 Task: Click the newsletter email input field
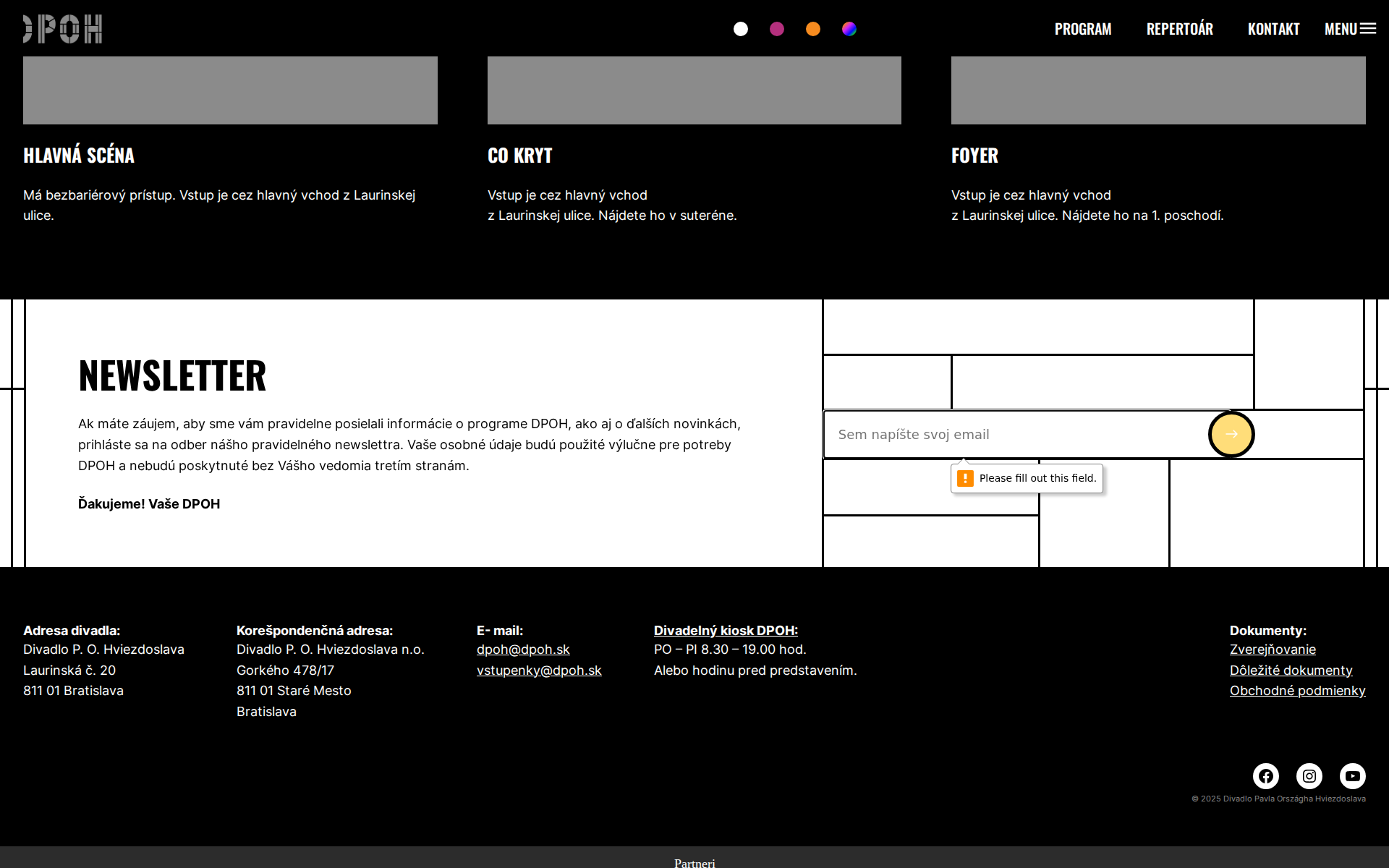click(x=1013, y=435)
